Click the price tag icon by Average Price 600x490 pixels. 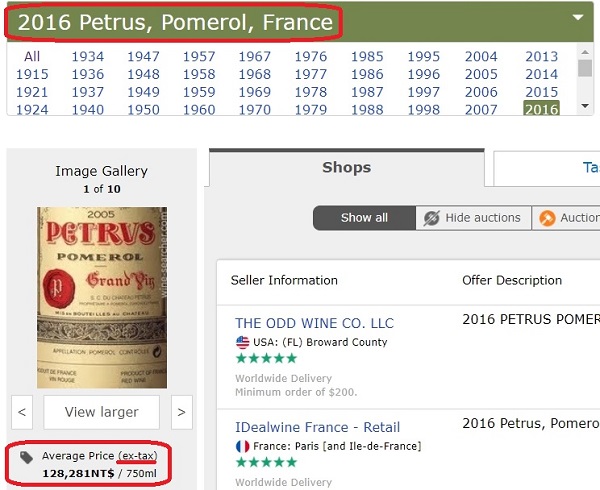(x=26, y=457)
